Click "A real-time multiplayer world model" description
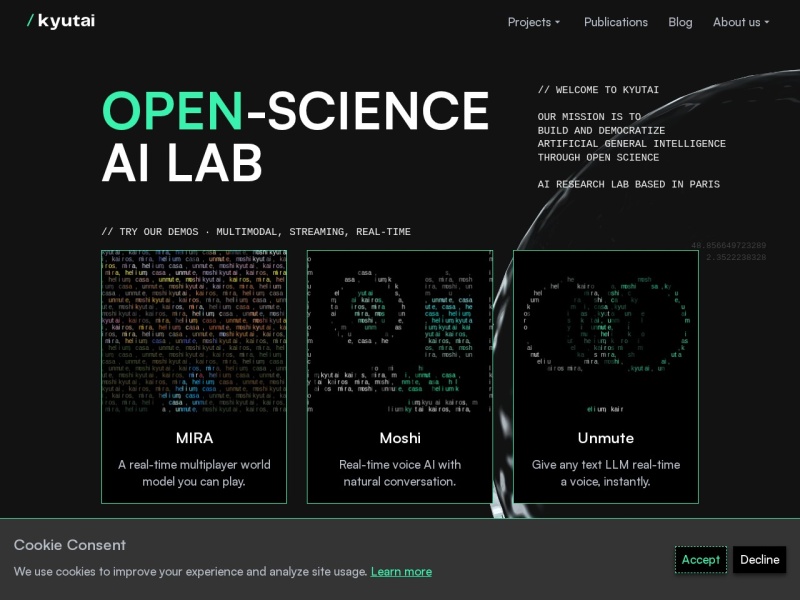This screenshot has height=600, width=800. tap(194, 473)
